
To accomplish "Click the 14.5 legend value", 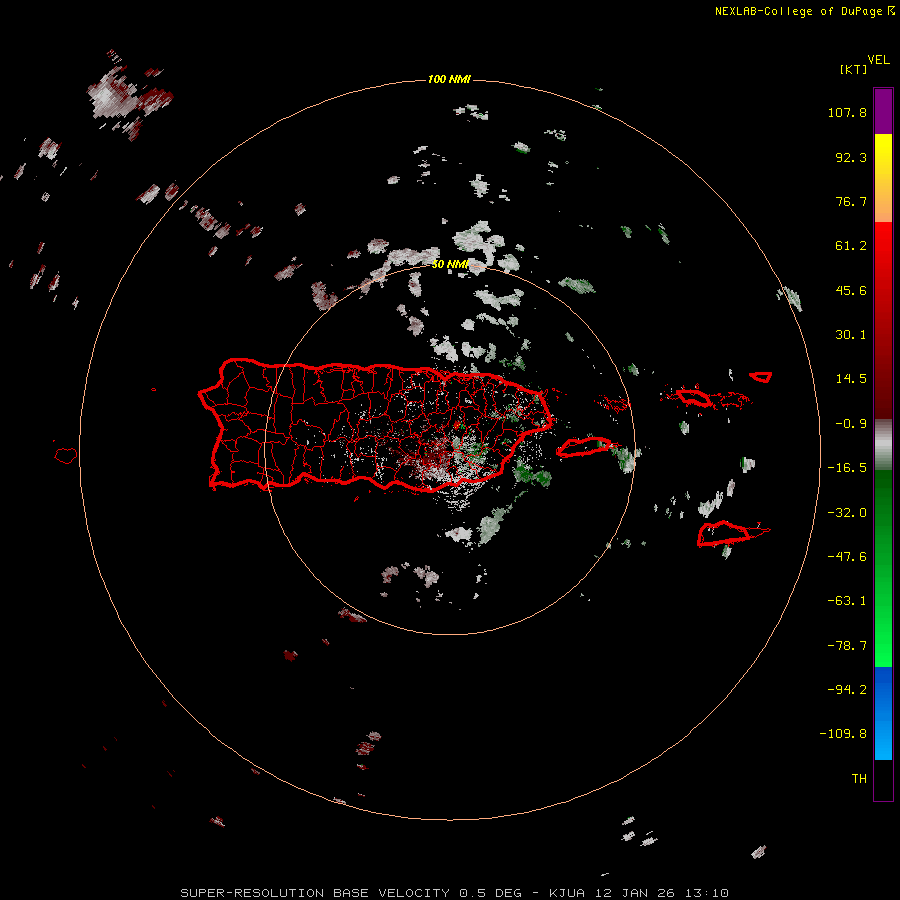I will click(851, 379).
